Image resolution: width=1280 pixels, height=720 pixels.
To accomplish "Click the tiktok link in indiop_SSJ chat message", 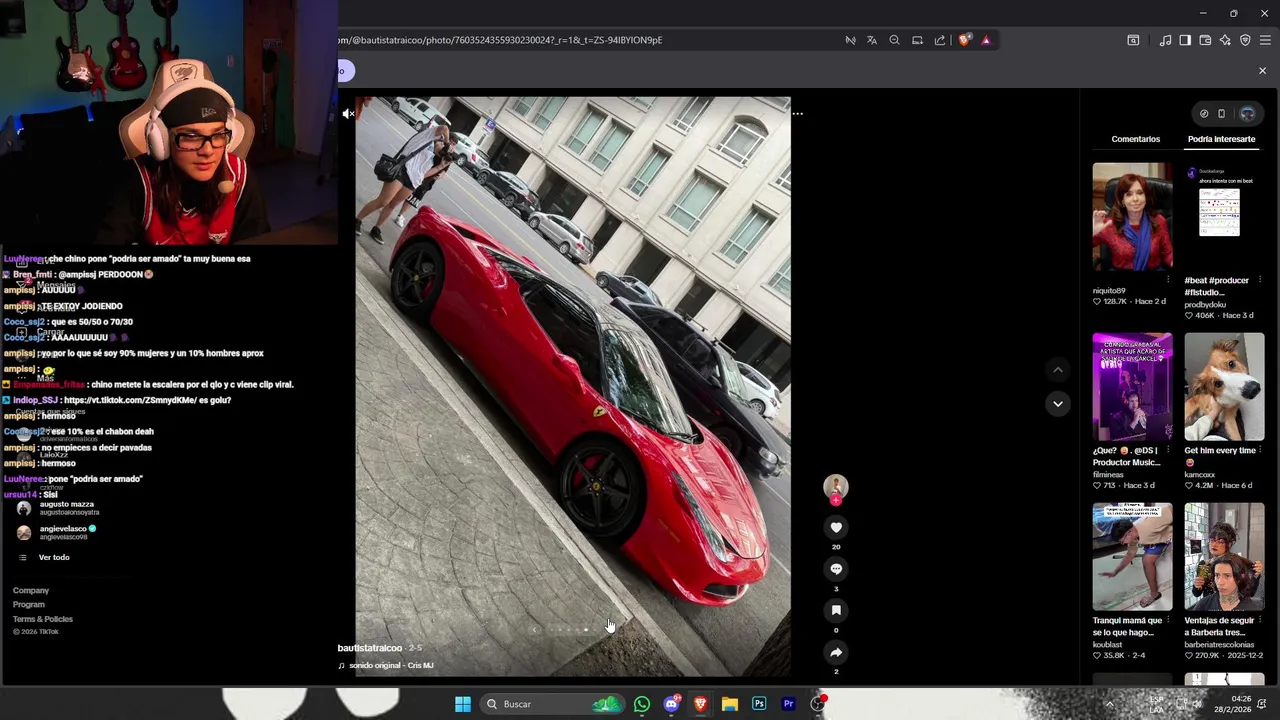I will 132,400.
